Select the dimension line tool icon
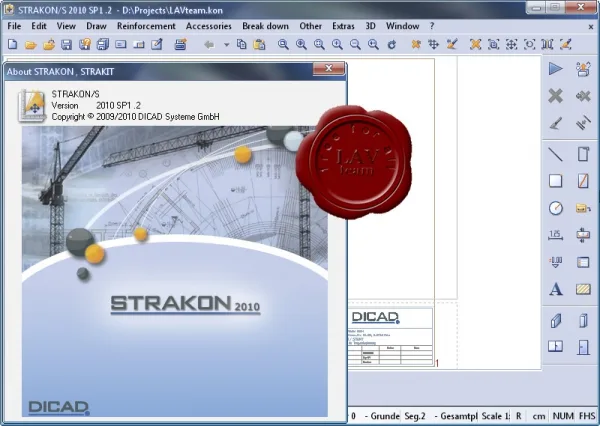This screenshot has height=426, width=600. [x=556, y=235]
